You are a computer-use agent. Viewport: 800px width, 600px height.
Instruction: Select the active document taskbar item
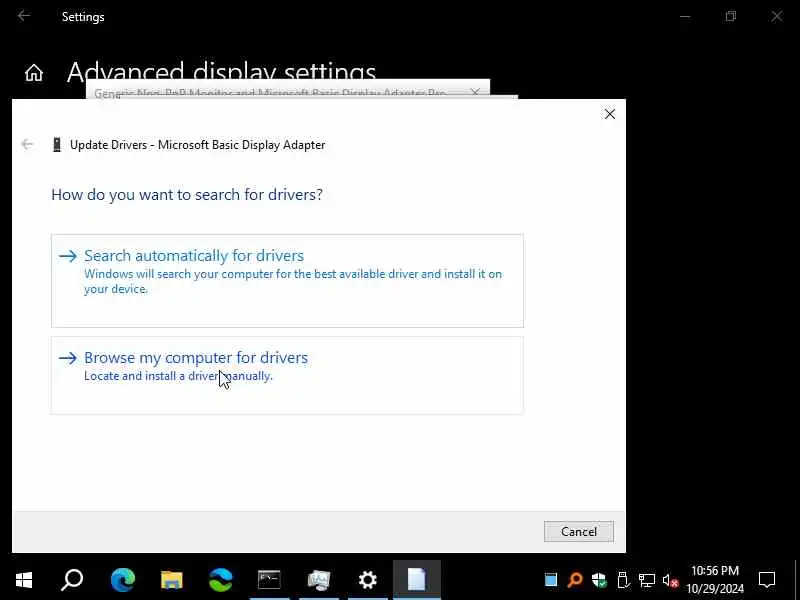417,580
